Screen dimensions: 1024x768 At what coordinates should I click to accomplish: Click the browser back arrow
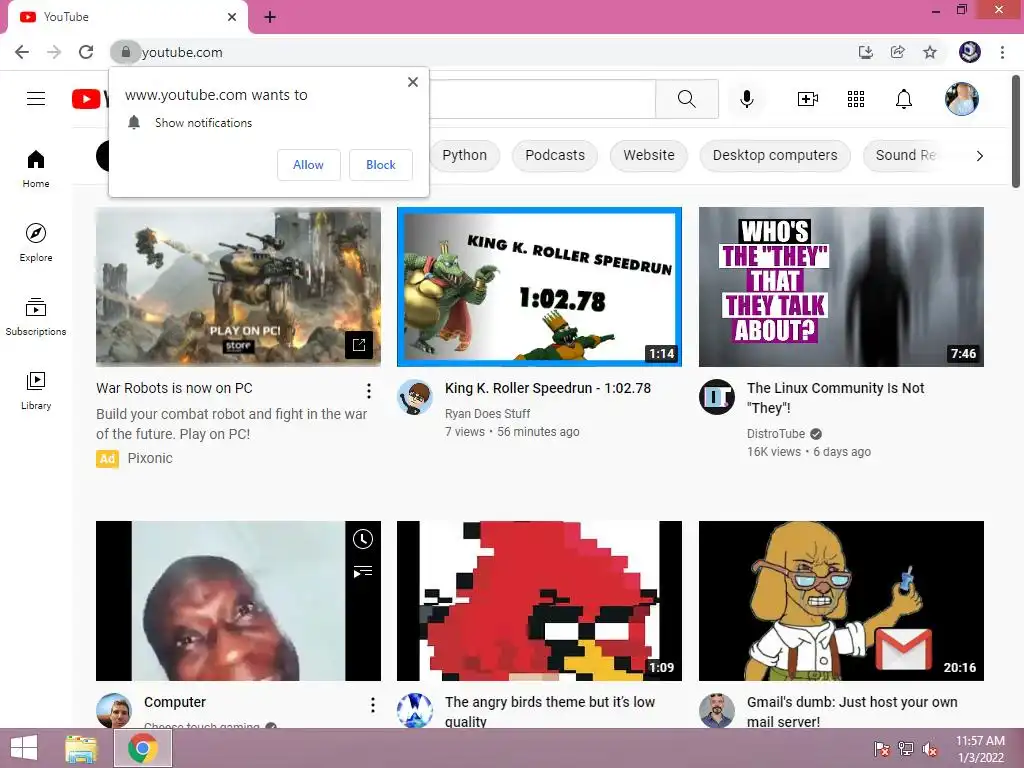click(22, 52)
